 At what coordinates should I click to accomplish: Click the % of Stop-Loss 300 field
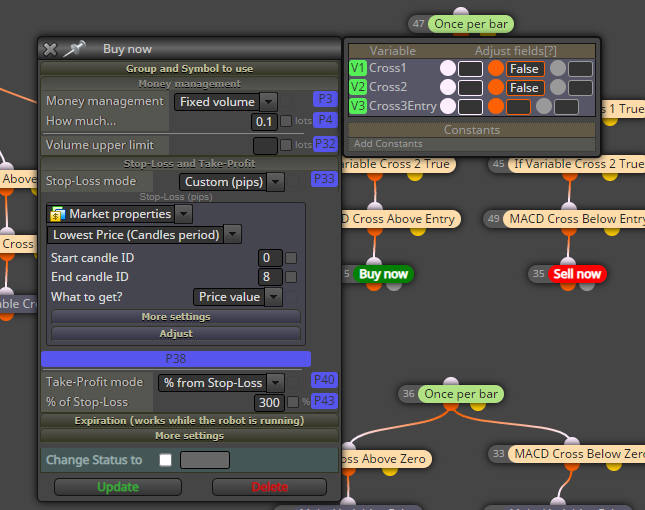tap(269, 402)
